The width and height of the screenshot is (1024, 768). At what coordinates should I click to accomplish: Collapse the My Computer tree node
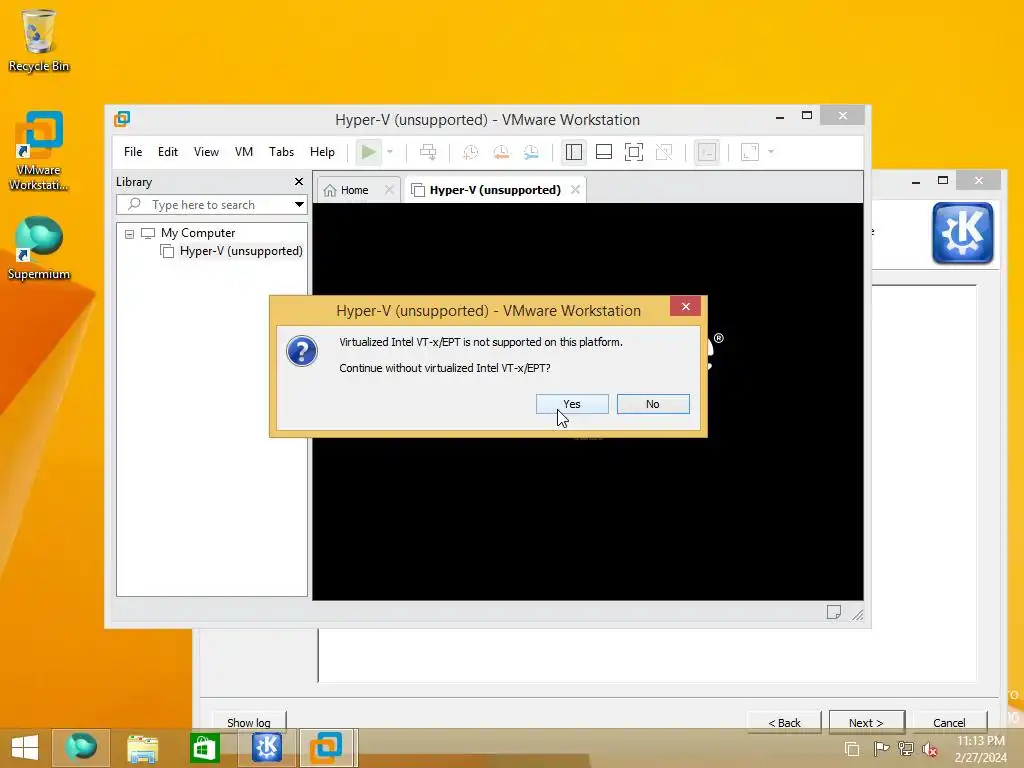[x=129, y=234]
